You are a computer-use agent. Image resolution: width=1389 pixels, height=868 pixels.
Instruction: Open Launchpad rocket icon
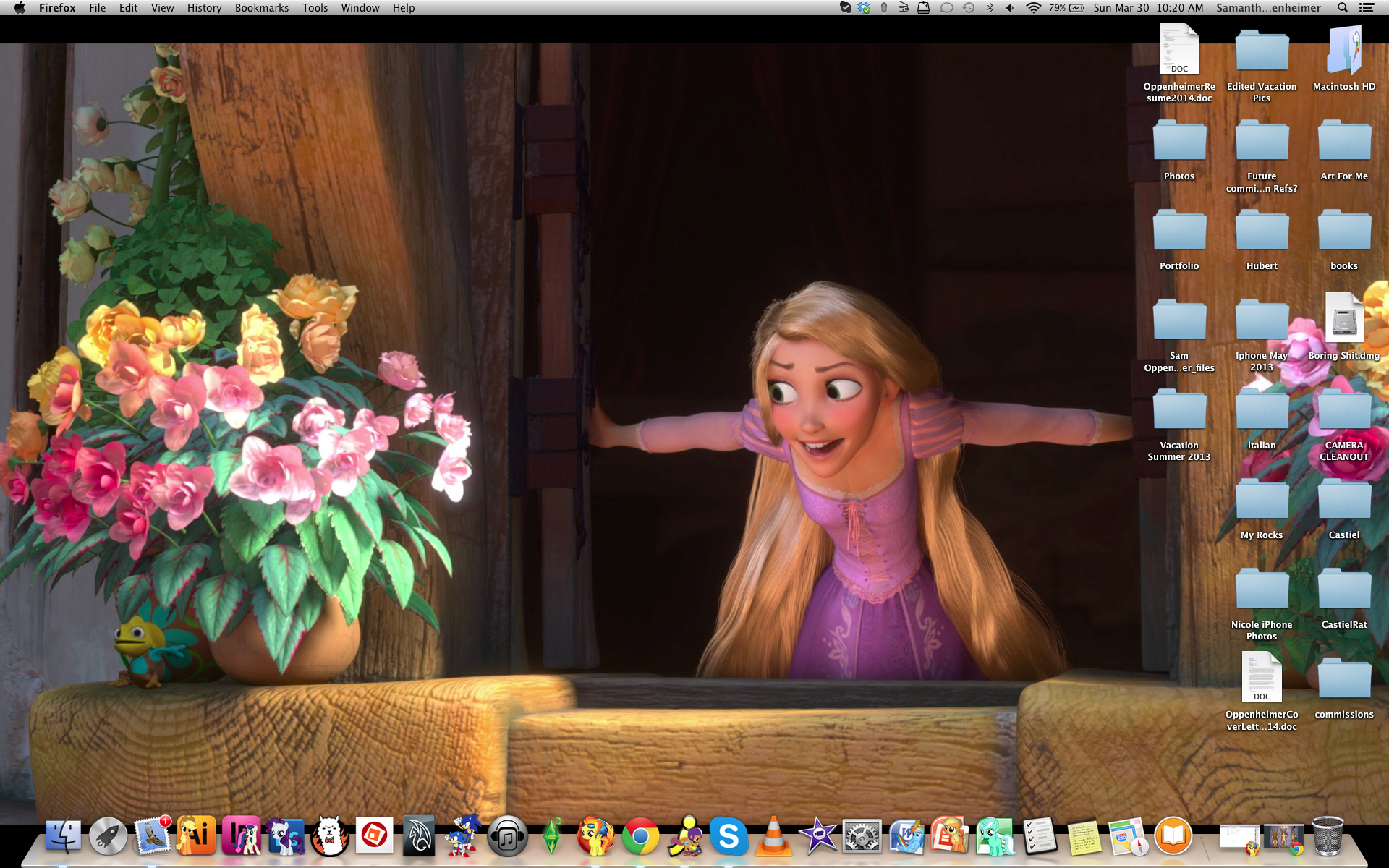pyautogui.click(x=109, y=837)
